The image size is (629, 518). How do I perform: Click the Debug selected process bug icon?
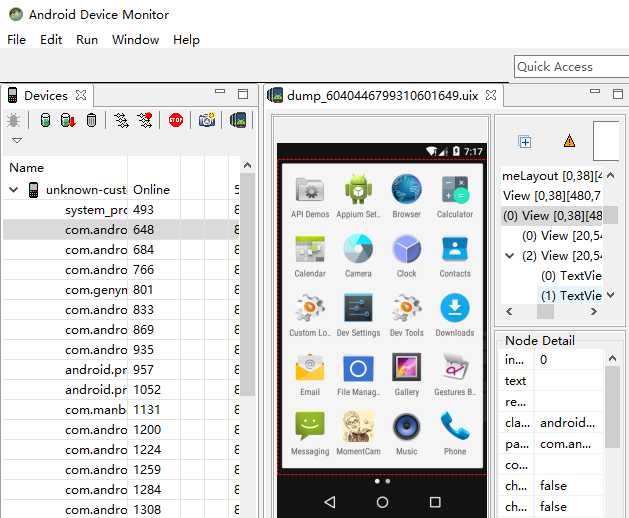pos(13,120)
